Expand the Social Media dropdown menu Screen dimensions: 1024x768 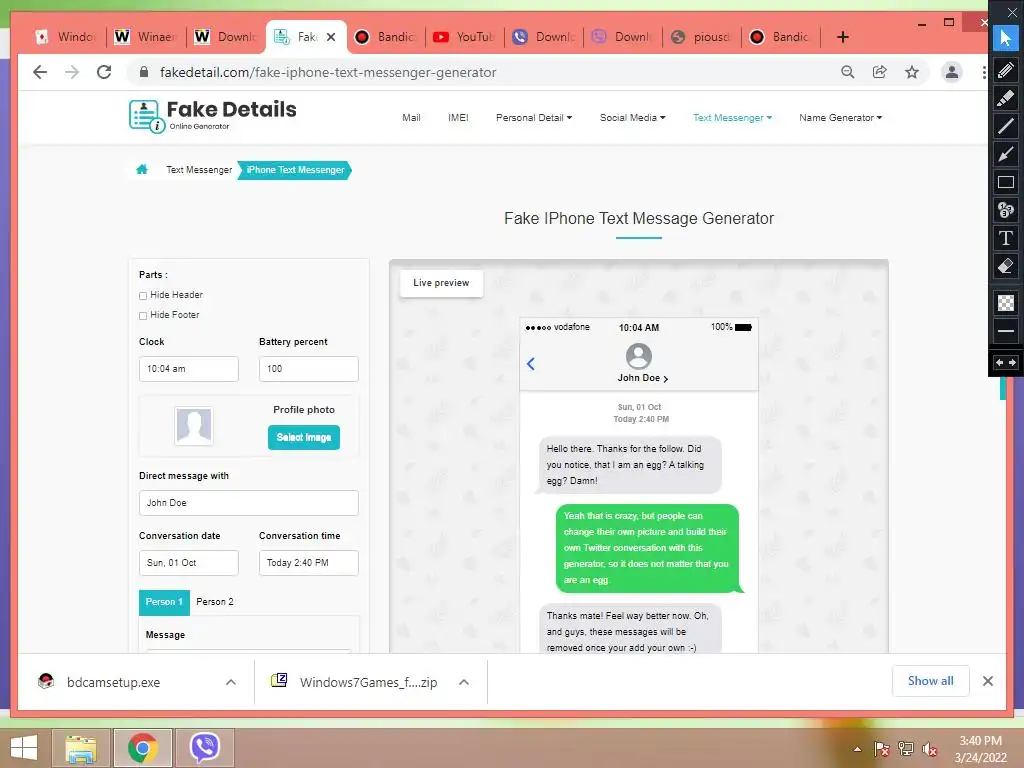point(632,118)
